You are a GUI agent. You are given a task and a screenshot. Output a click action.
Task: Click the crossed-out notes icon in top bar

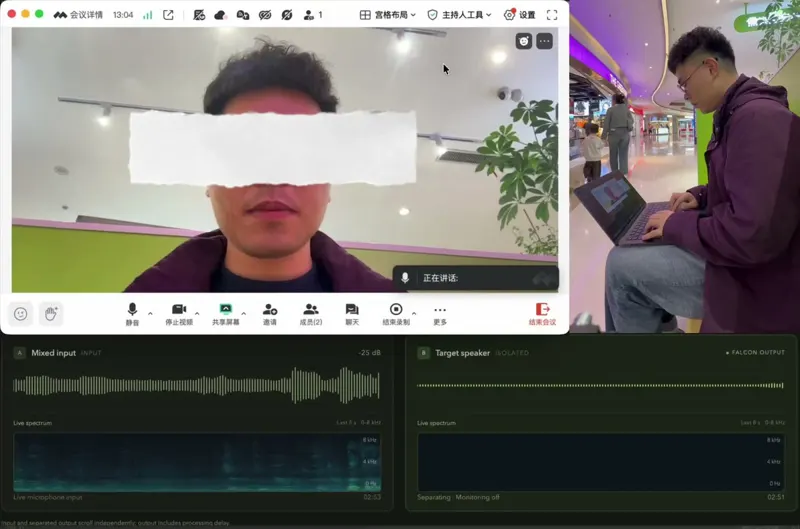point(199,15)
